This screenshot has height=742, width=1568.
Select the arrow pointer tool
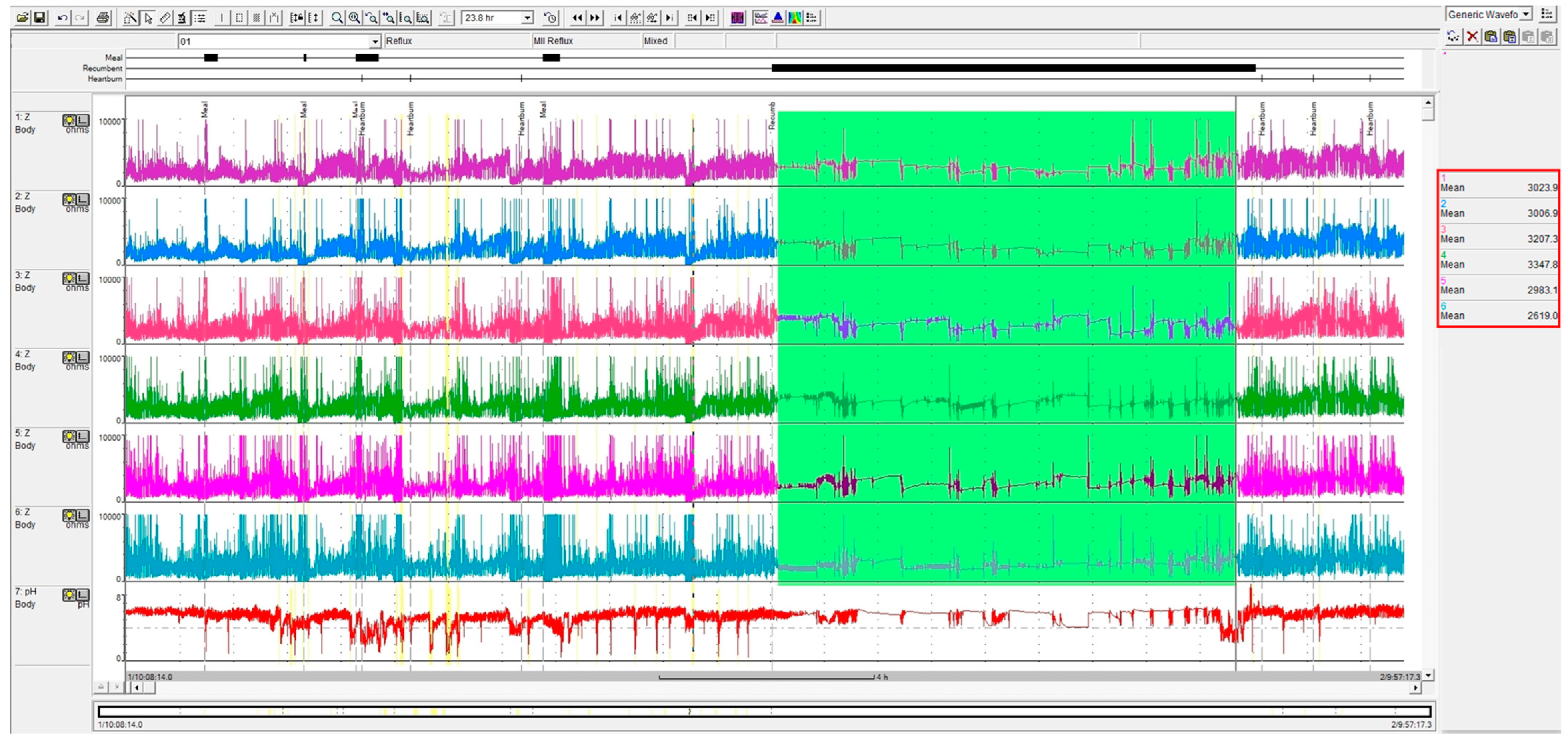(x=148, y=18)
